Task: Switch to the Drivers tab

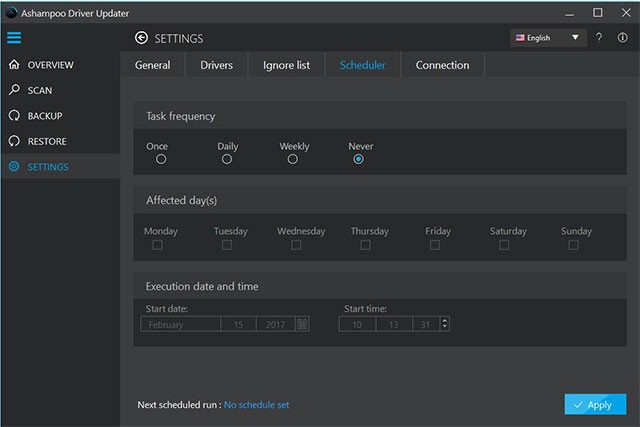Action: point(216,65)
